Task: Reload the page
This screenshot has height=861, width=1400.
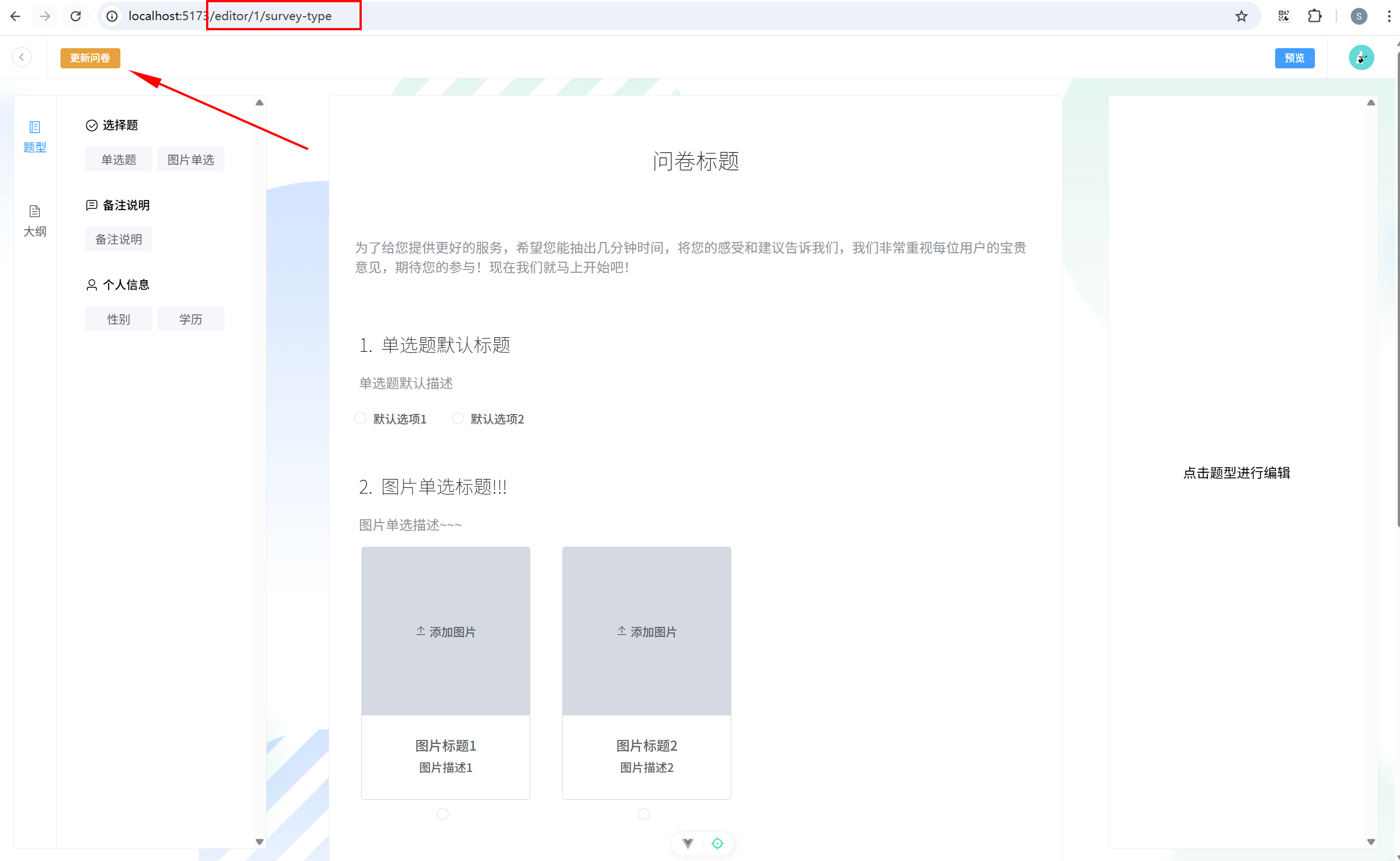Action: tap(76, 16)
